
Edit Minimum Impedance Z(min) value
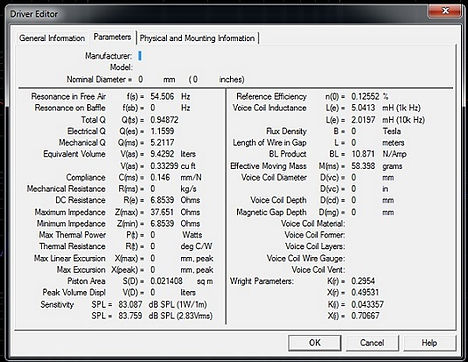162,223
